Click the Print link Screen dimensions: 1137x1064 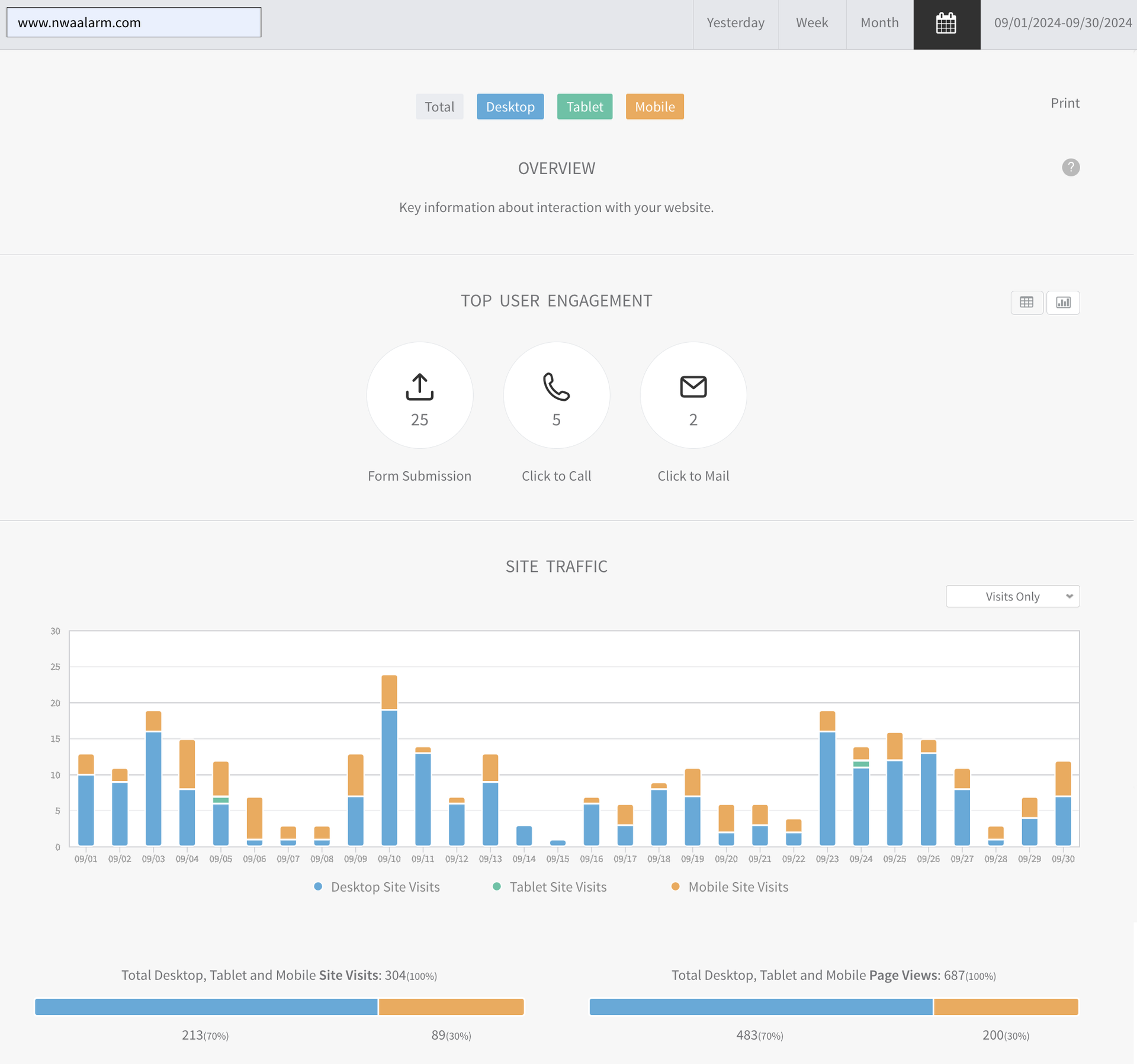[1064, 103]
